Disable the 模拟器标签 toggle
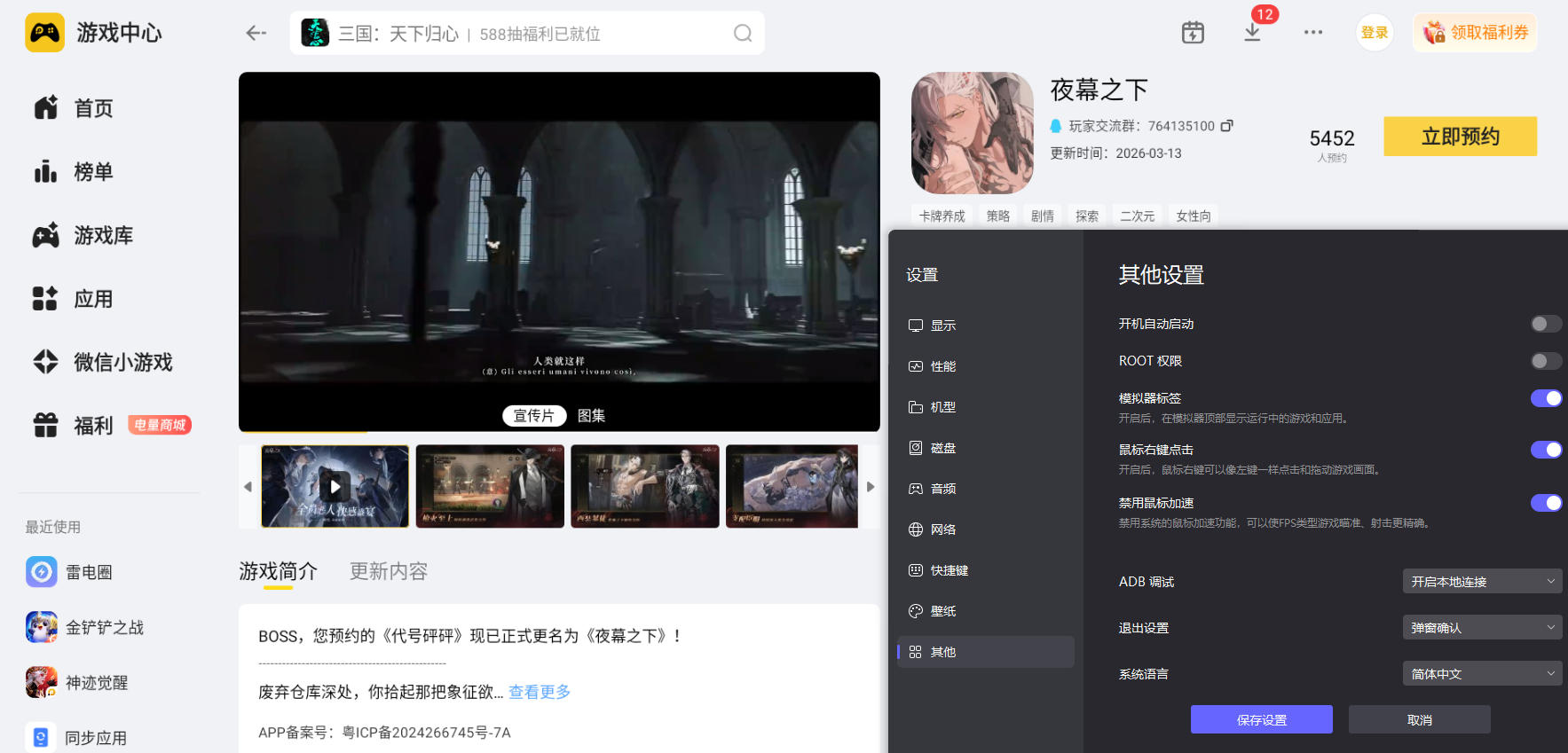1568x753 pixels. 1546,398
